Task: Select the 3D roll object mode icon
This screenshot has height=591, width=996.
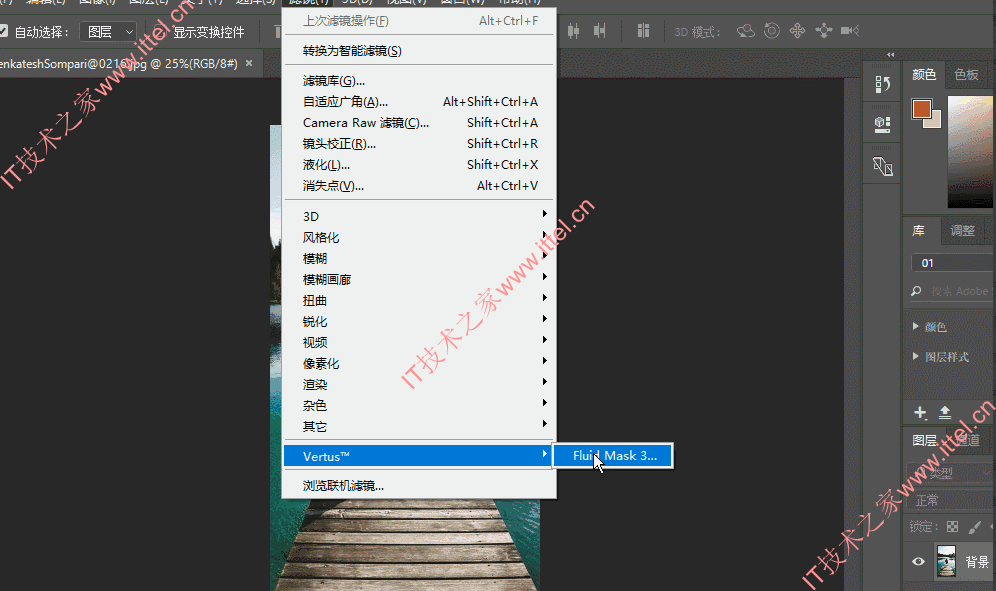Action: [772, 31]
